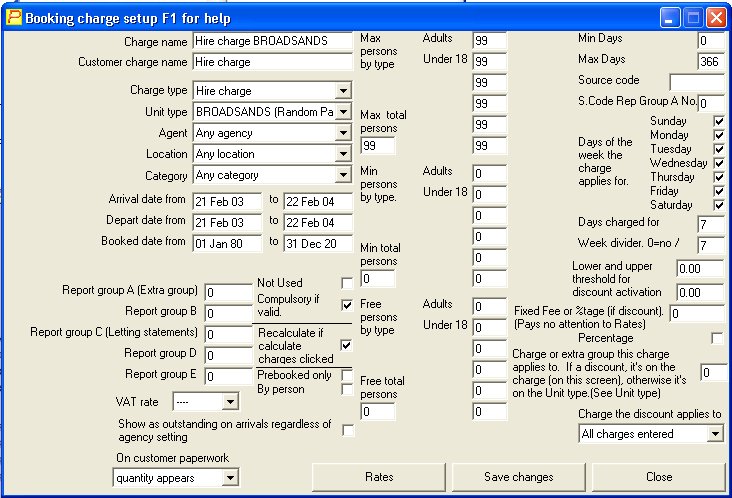Click the Arrival date from field
Viewport: 732px width, 498px height.
[x=227, y=202]
